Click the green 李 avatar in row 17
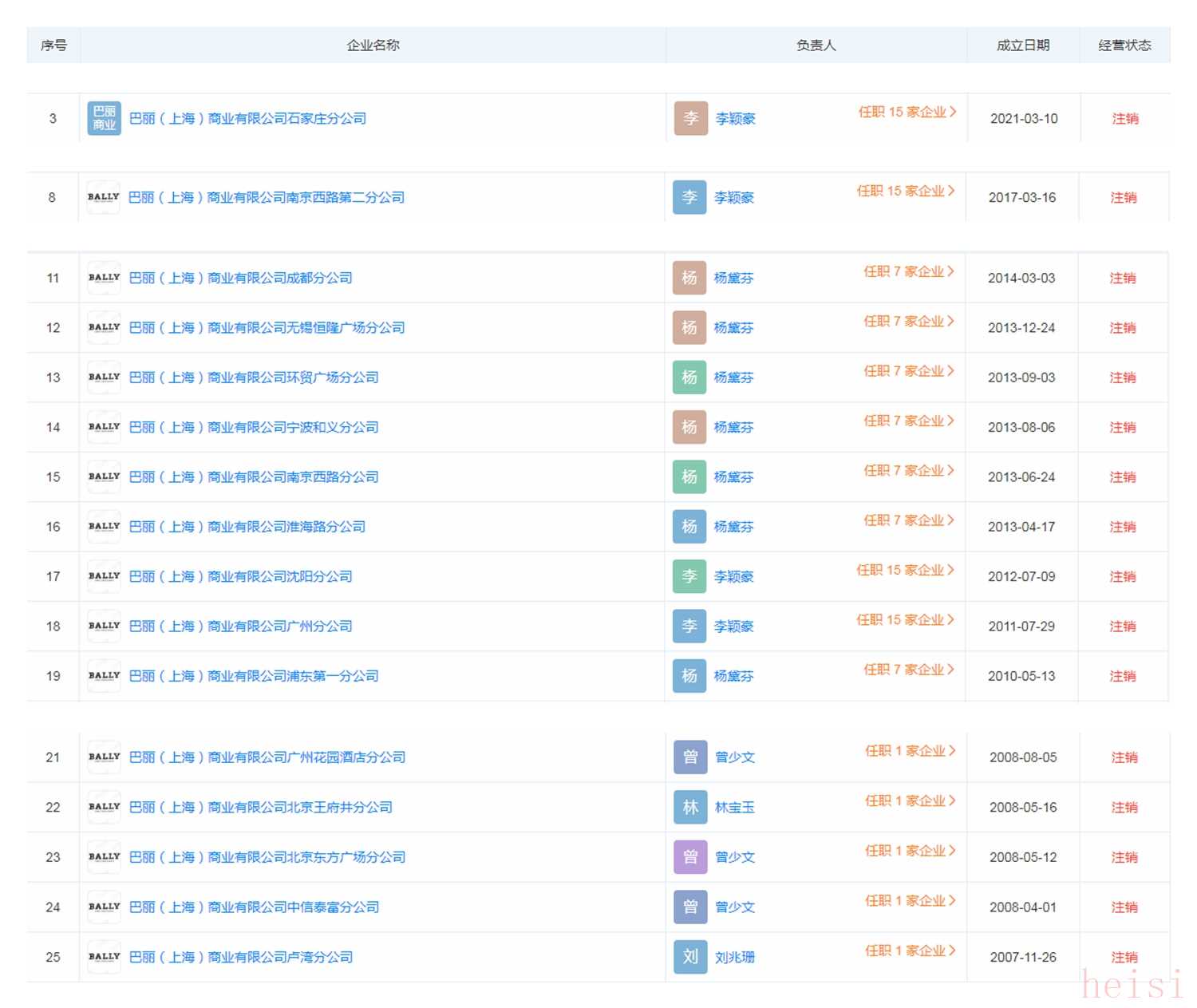 (x=689, y=576)
